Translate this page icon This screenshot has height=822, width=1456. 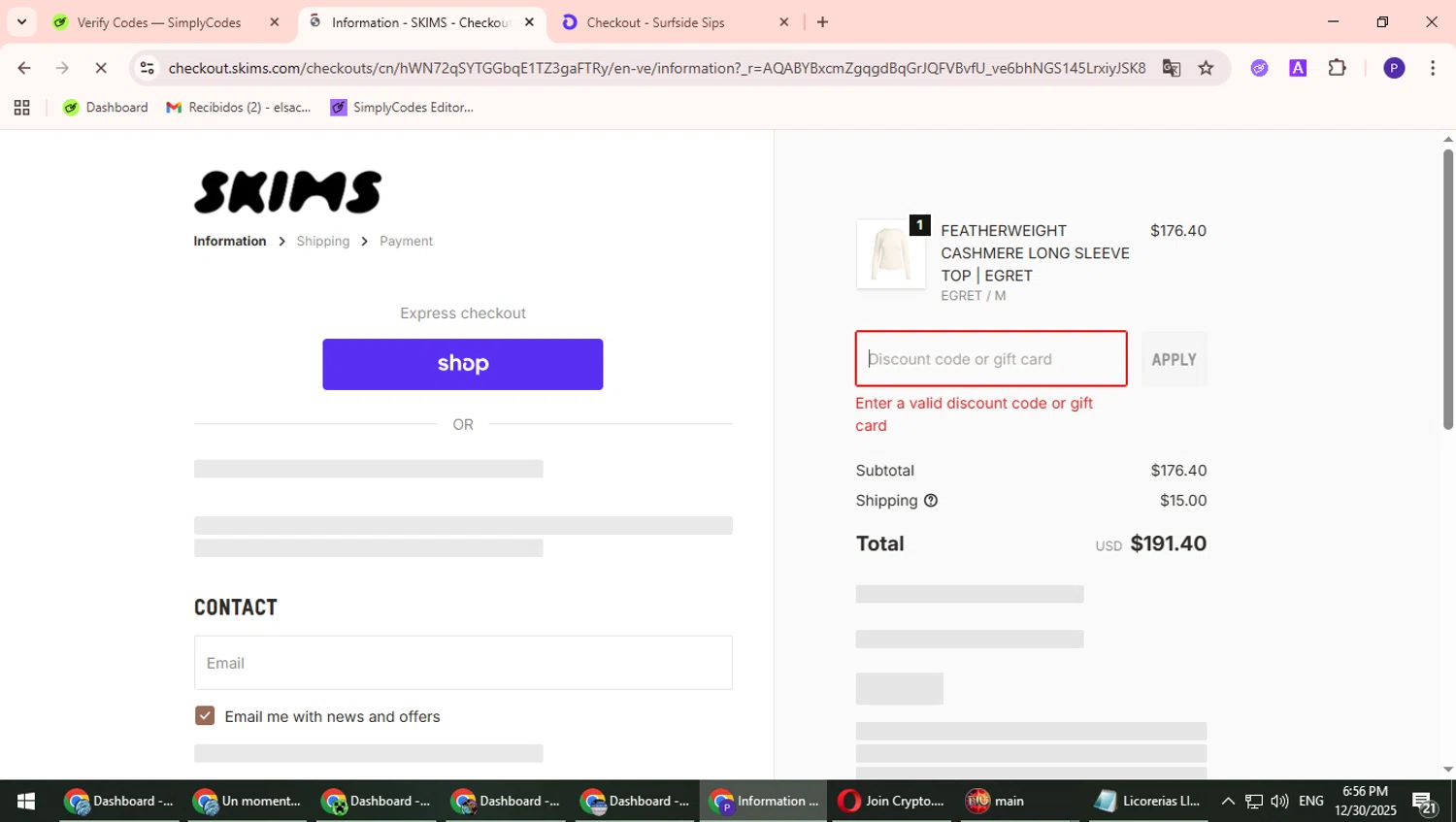pyautogui.click(x=1172, y=68)
